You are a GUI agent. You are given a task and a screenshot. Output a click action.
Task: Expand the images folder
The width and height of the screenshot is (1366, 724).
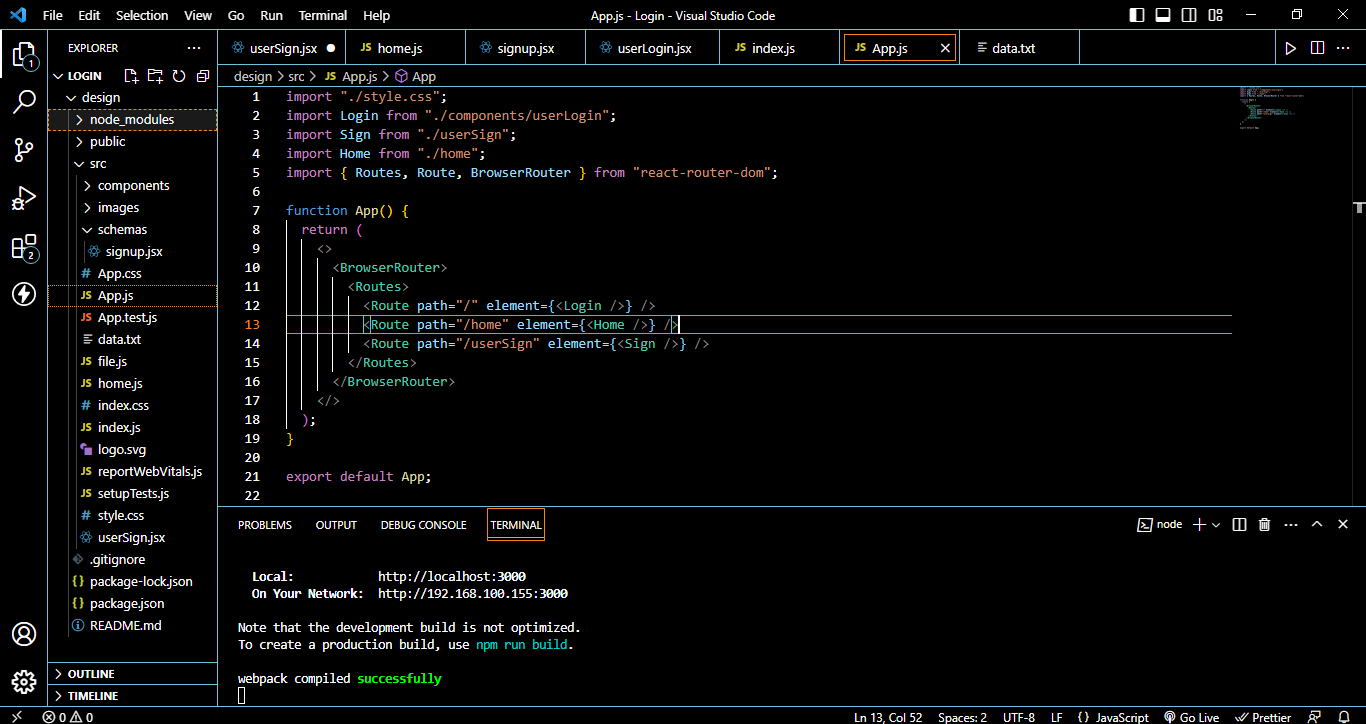(x=133, y=207)
